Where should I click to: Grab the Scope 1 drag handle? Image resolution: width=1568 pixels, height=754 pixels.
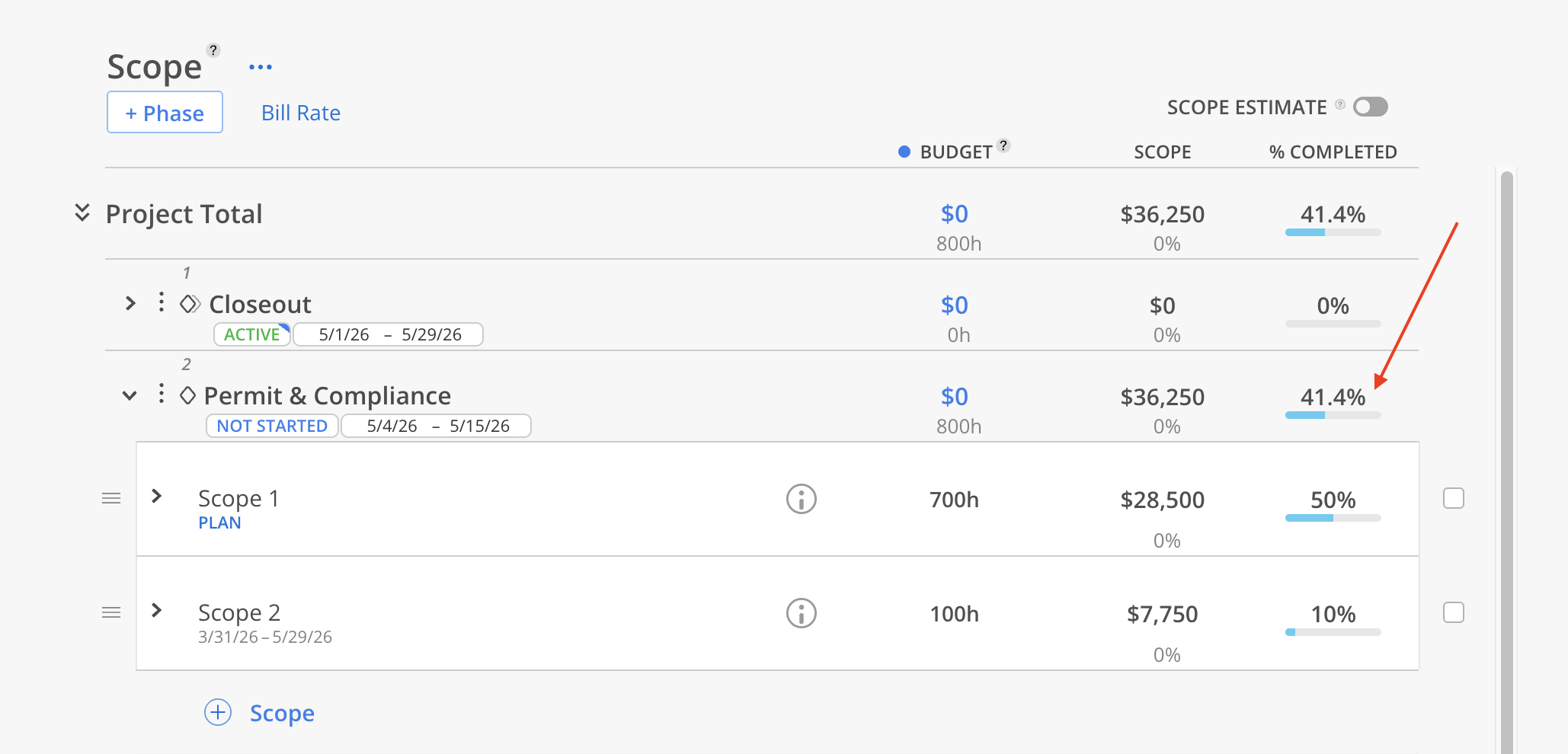pyautogui.click(x=111, y=499)
